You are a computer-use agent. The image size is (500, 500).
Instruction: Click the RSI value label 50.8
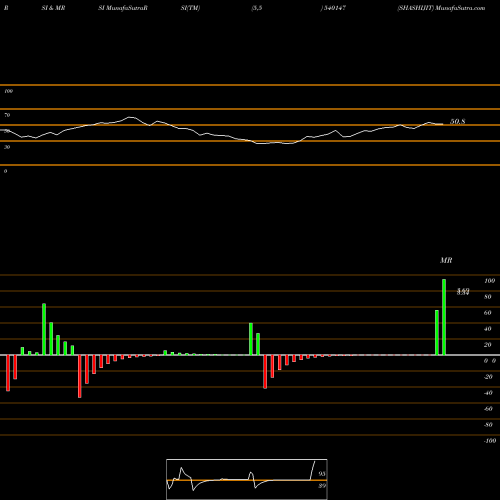click(458, 122)
